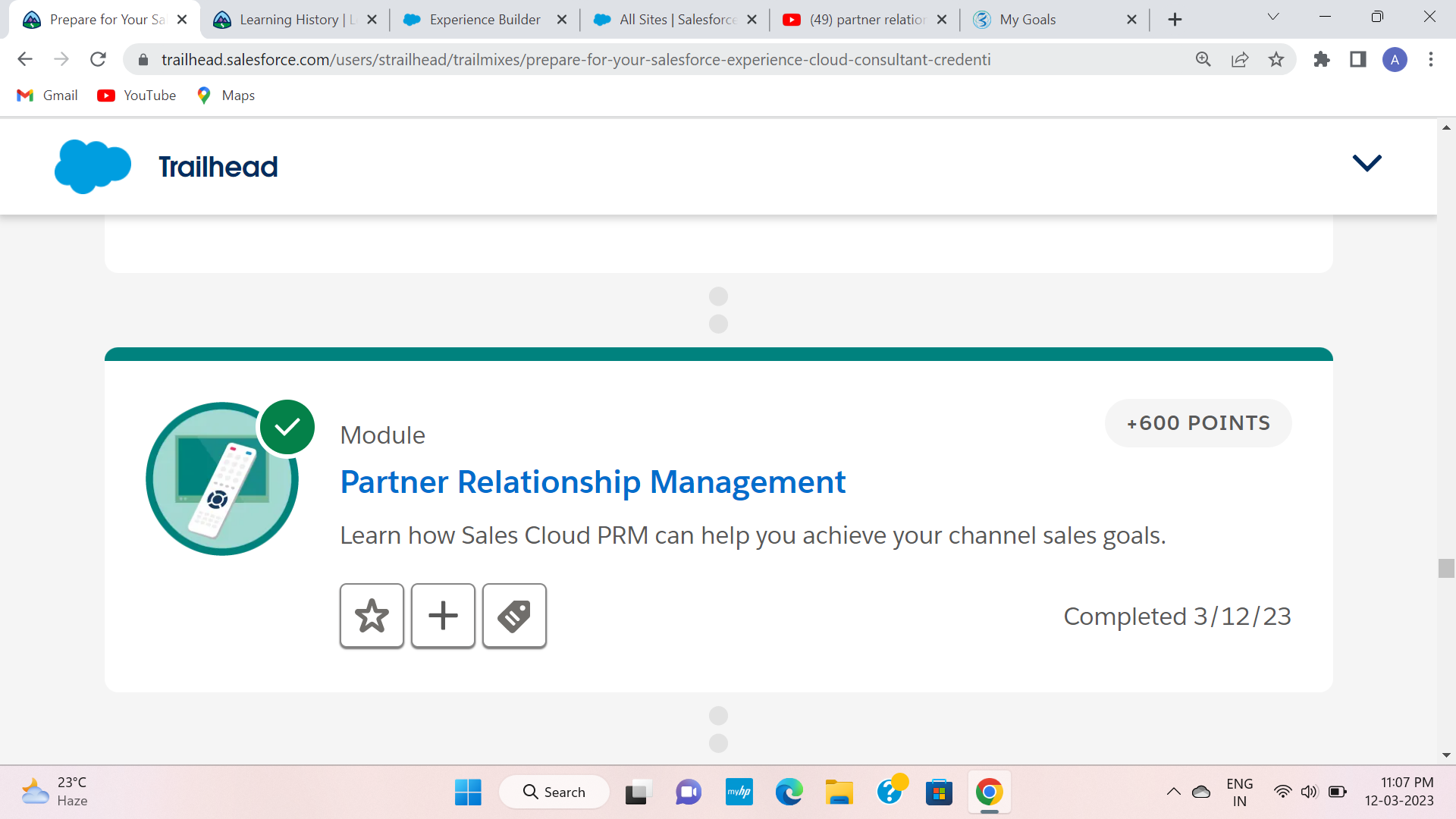Open the Chrome three-dot menu
The image size is (1456, 819).
pyautogui.click(x=1431, y=59)
